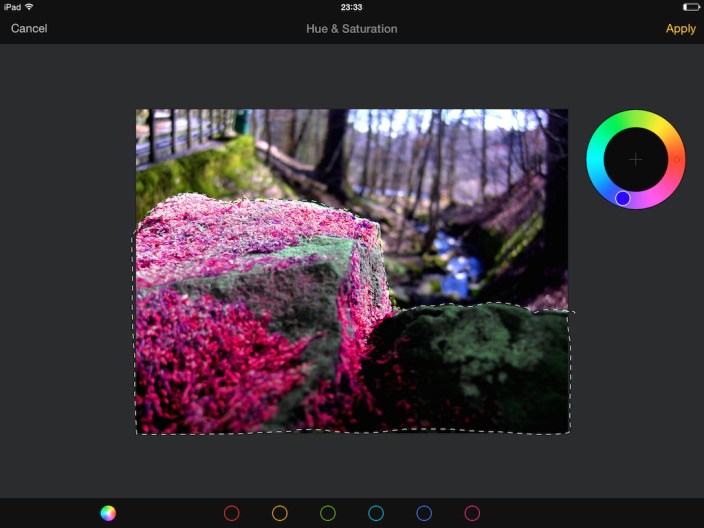
Task: Set hue to green on the color wheel
Action: point(615,124)
